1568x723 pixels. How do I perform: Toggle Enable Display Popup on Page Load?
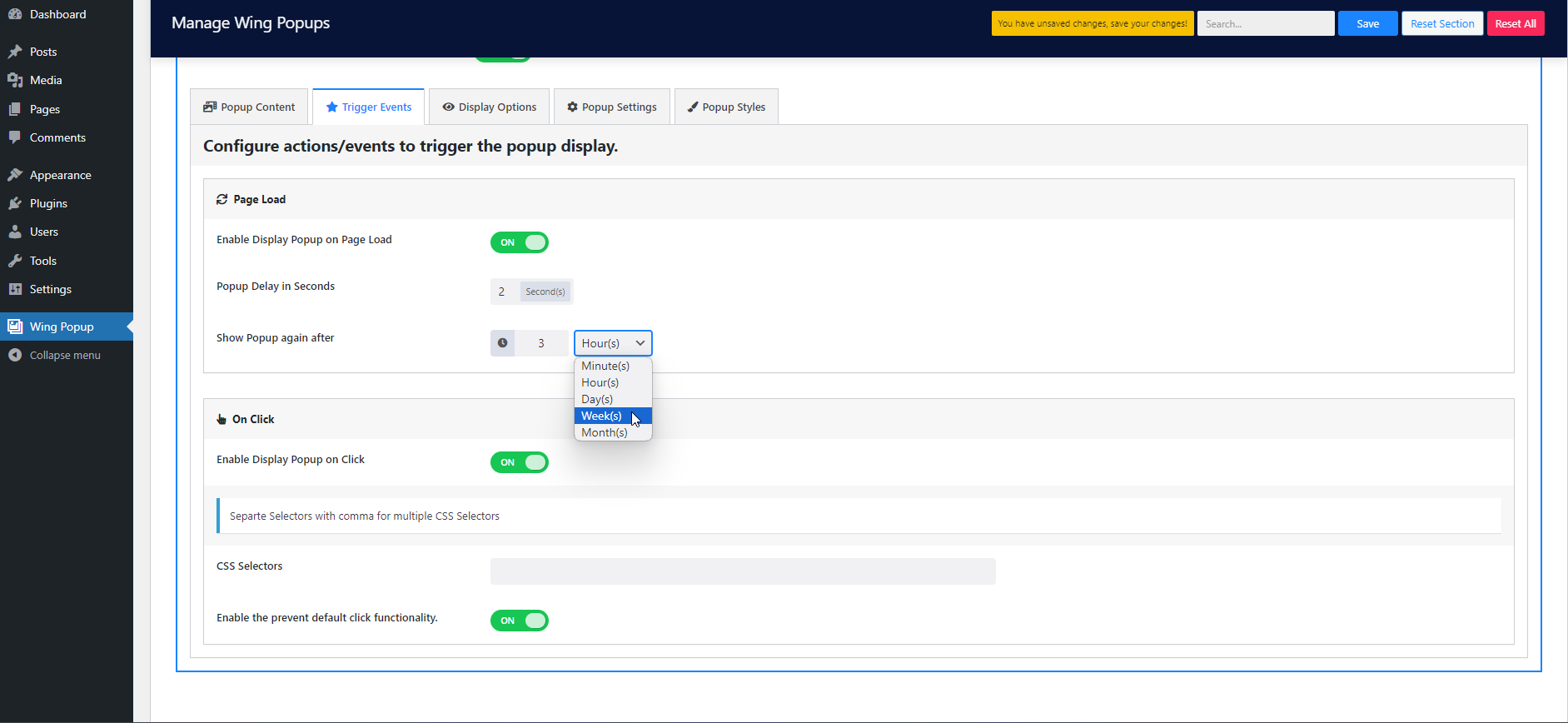tap(520, 242)
